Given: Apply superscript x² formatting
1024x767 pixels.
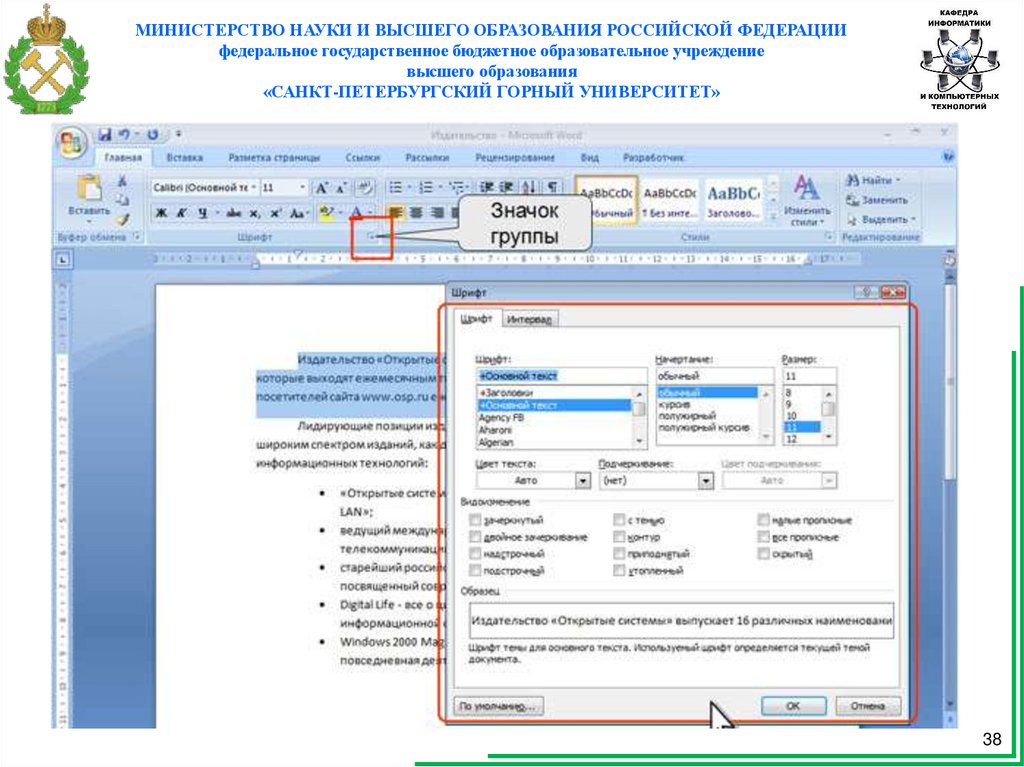Looking at the screenshot, I should [276, 213].
